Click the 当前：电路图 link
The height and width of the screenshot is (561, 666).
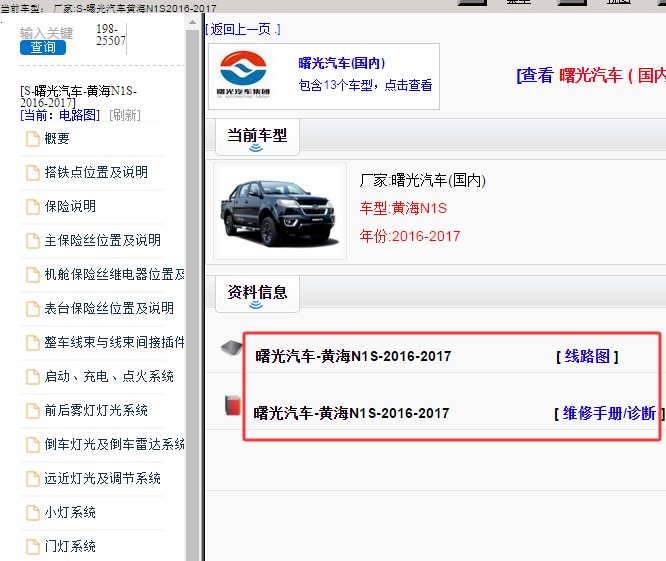[x=60, y=115]
